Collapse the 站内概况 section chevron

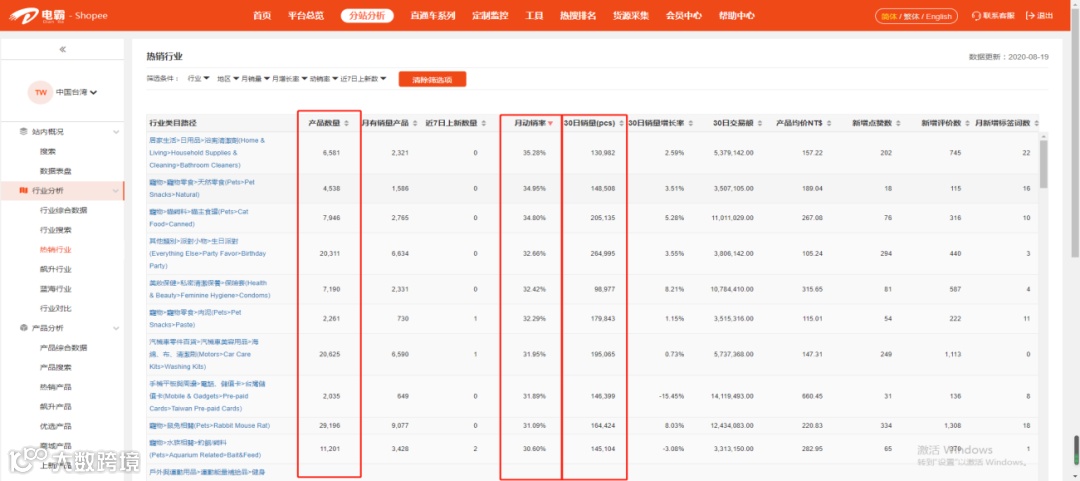pyautogui.click(x=116, y=132)
